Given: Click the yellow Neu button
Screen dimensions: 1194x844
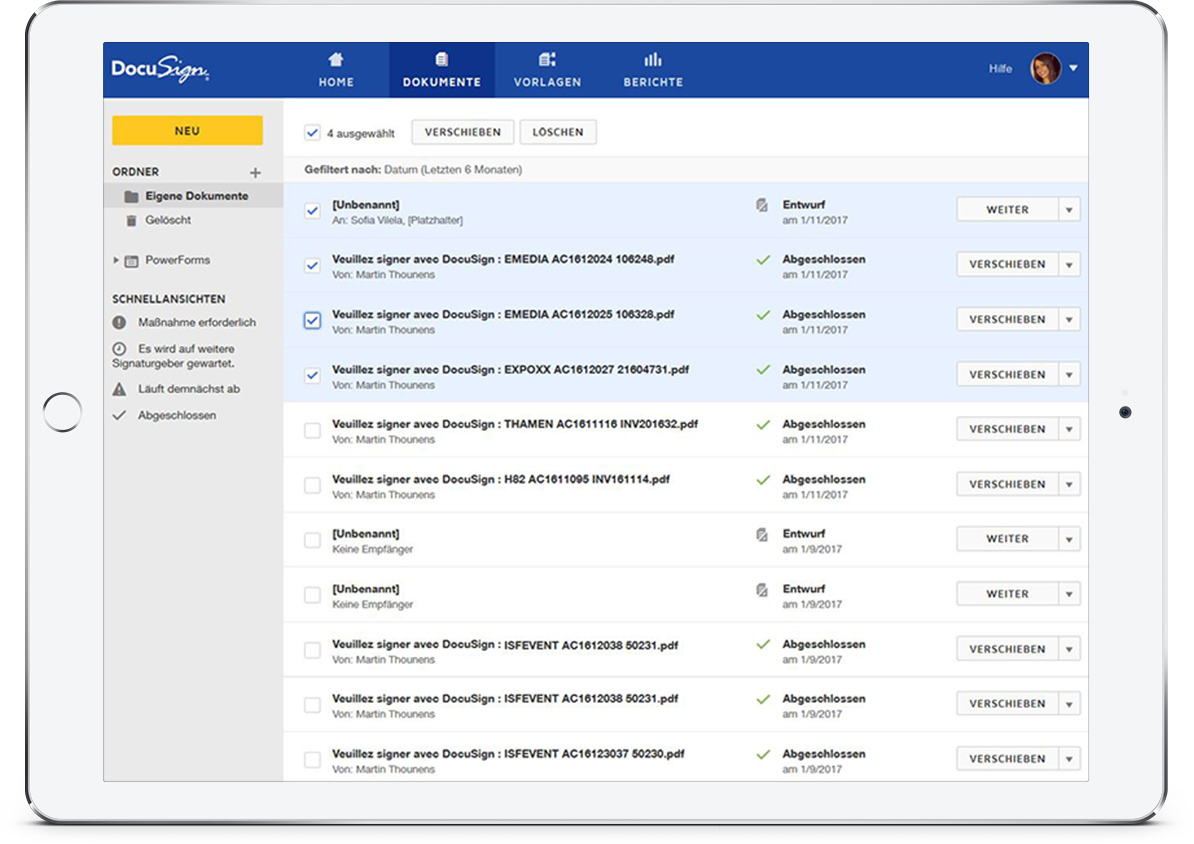Looking at the screenshot, I should pos(187,131).
